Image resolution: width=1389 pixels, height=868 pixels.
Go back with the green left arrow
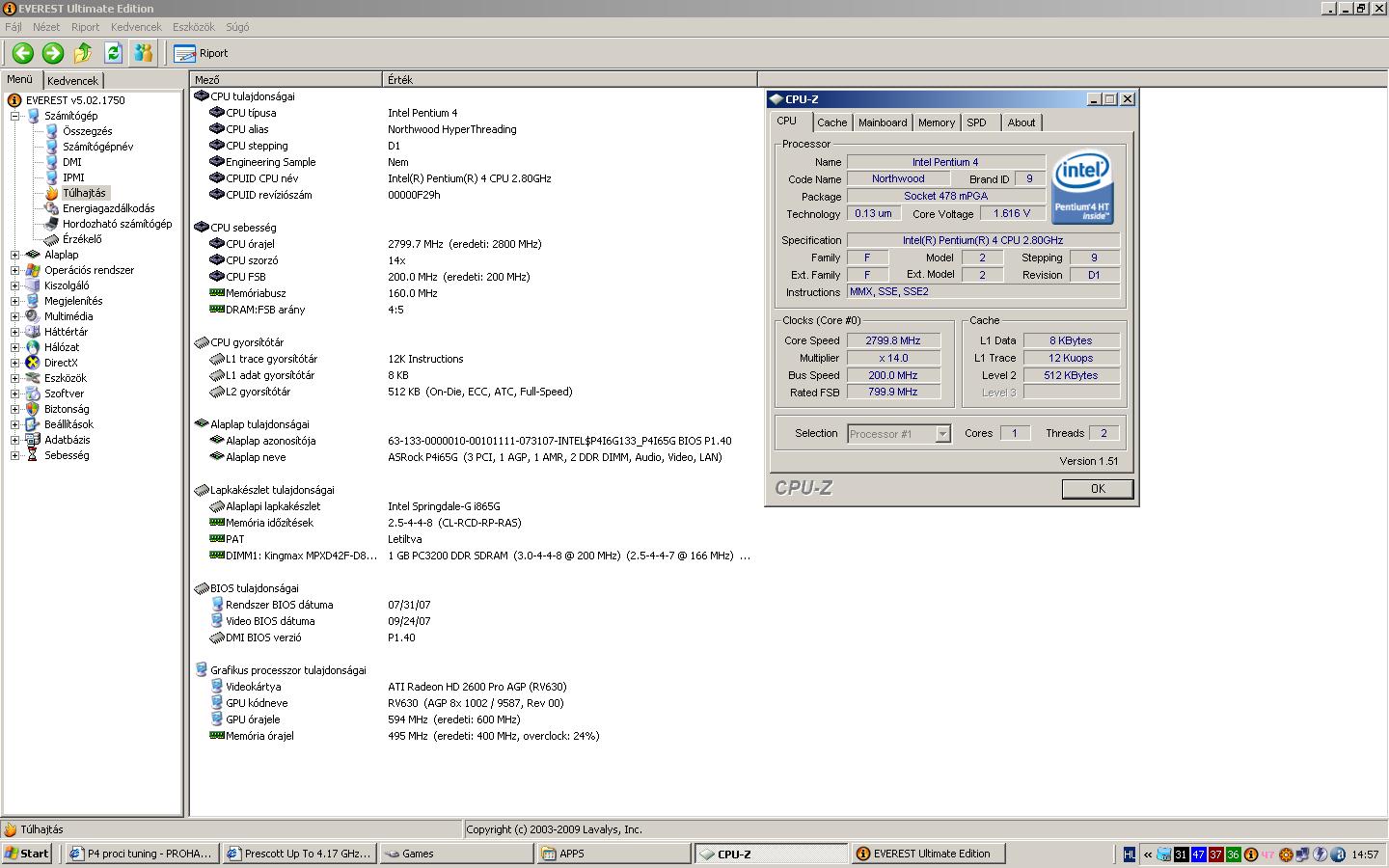click(22, 53)
